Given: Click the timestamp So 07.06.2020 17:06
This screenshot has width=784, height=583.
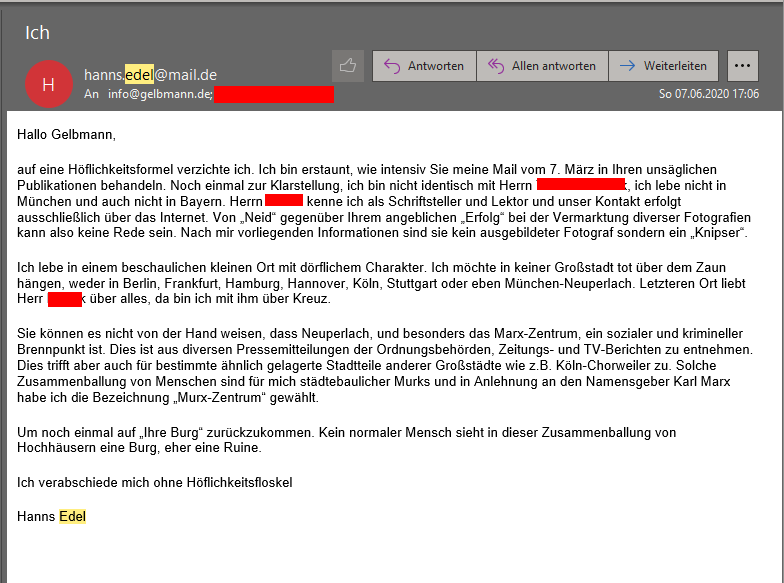Looking at the screenshot, I should pos(709,94).
